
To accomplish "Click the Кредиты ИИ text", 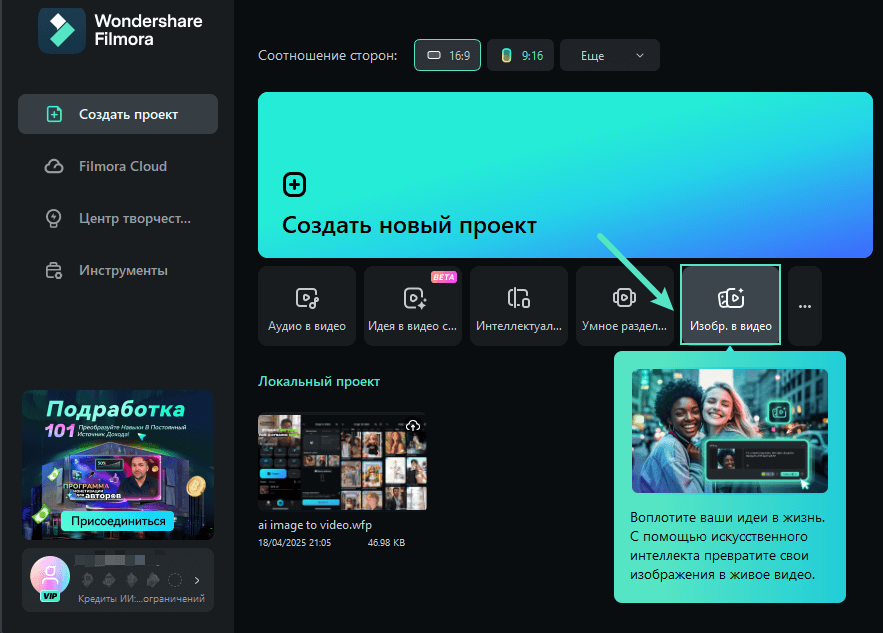I will tap(141, 599).
